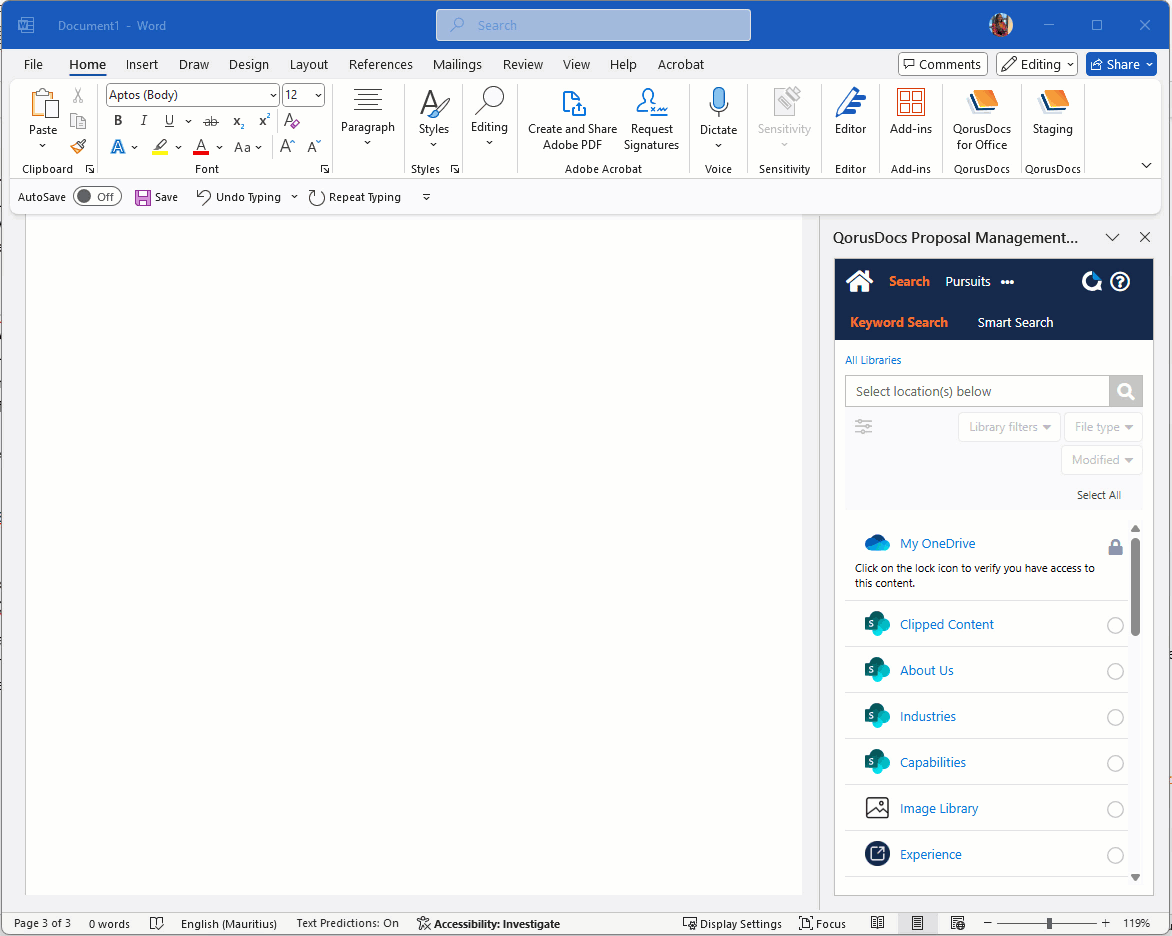The width and height of the screenshot is (1172, 936).
Task: Toggle the AutoSave switch
Action: coord(97,197)
